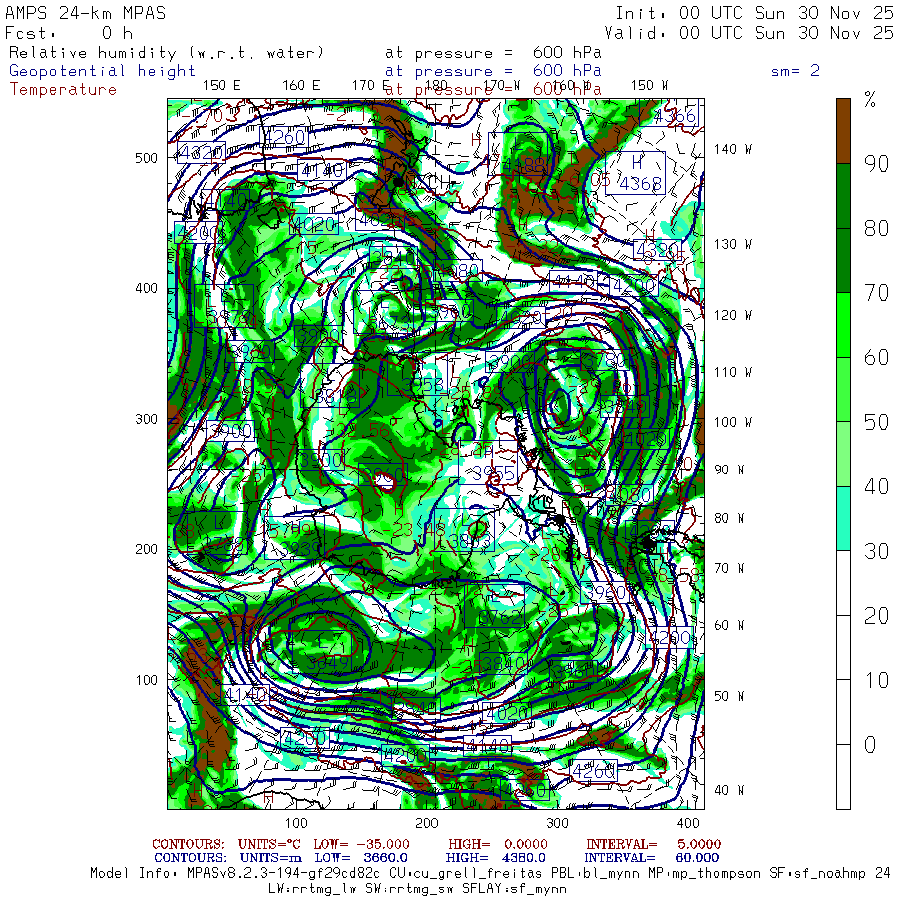Click the bright green 60–70% legend swatch
The height and width of the screenshot is (900, 900).
843,325
